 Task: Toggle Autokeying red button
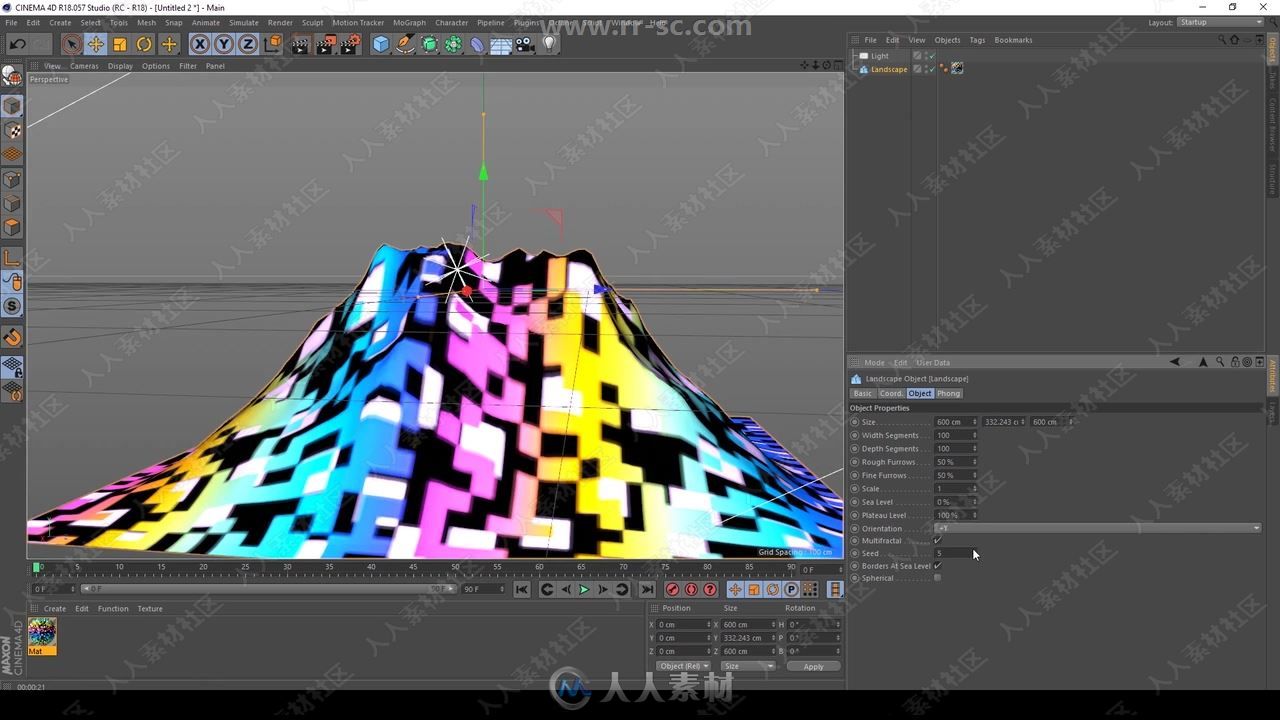(691, 590)
